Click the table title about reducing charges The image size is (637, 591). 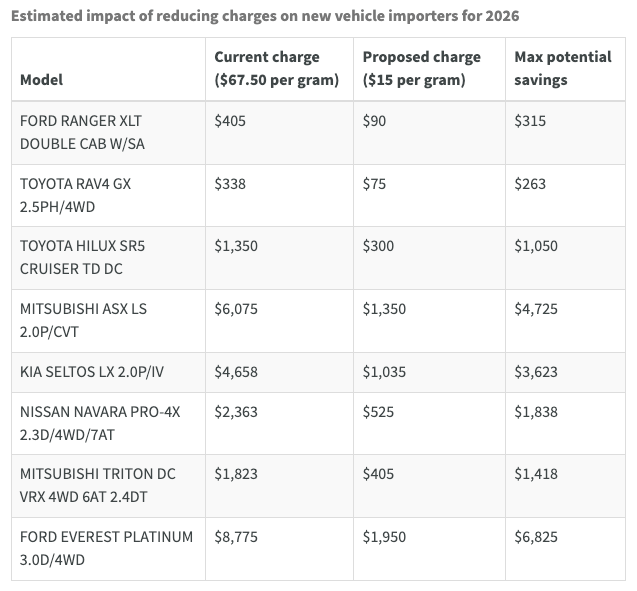(x=264, y=16)
